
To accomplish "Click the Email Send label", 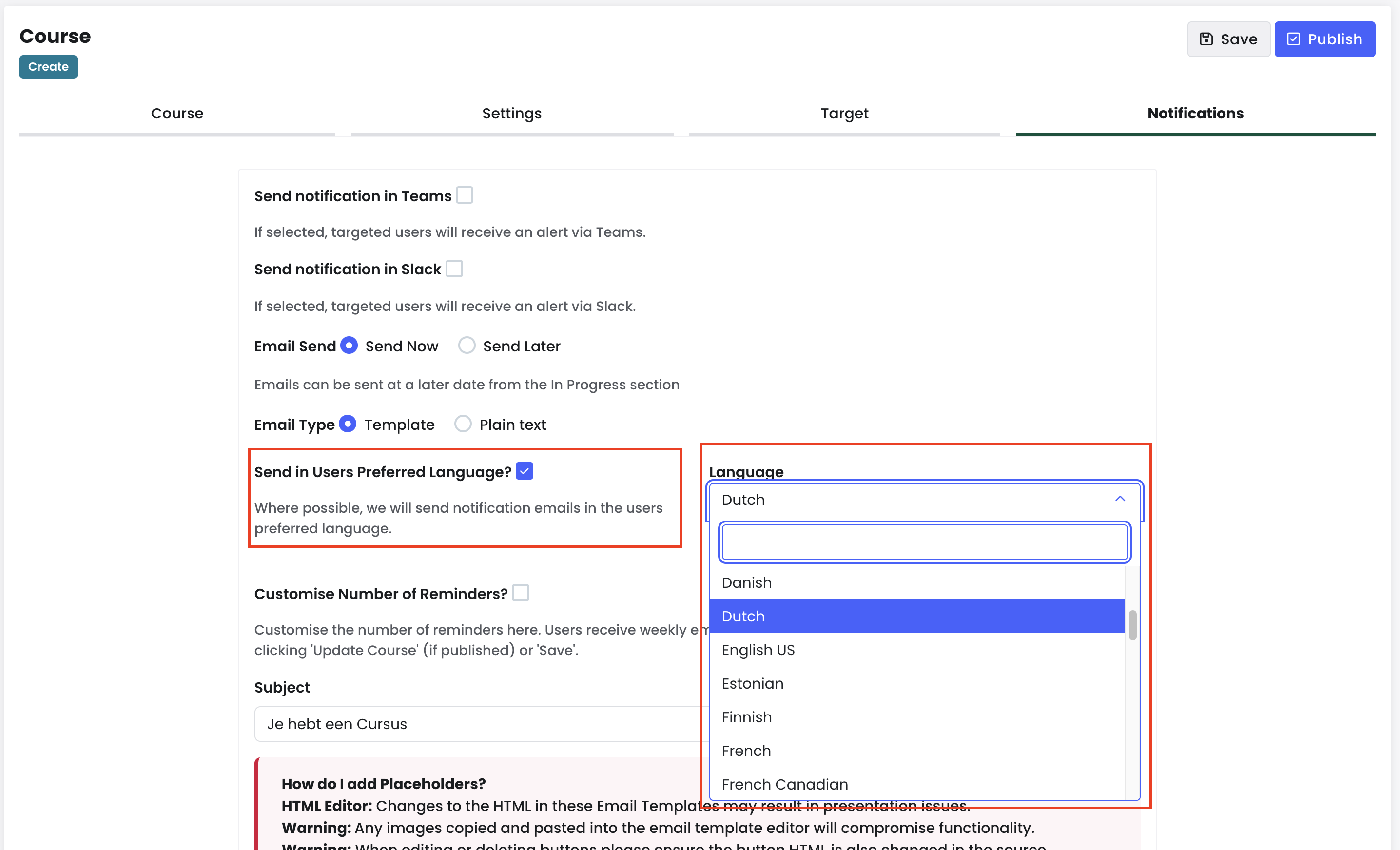I will 295,346.
